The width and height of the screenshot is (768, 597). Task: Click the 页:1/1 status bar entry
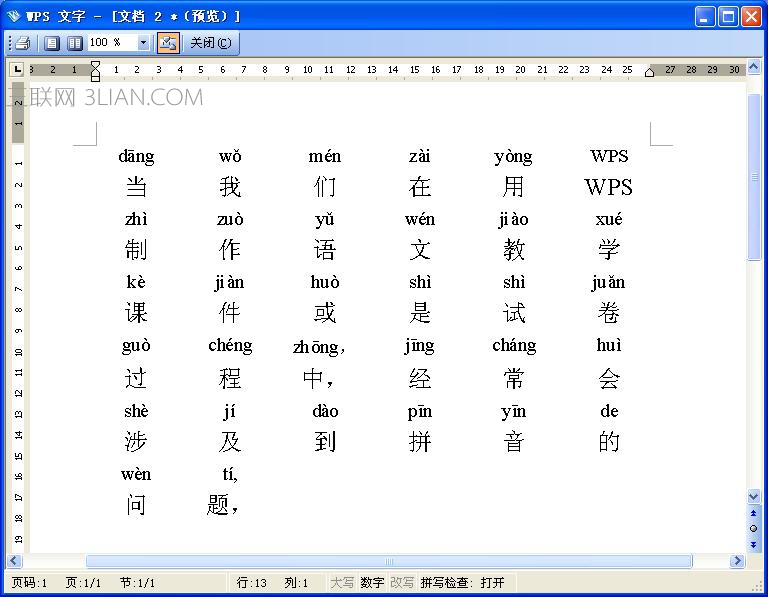pyautogui.click(x=83, y=583)
